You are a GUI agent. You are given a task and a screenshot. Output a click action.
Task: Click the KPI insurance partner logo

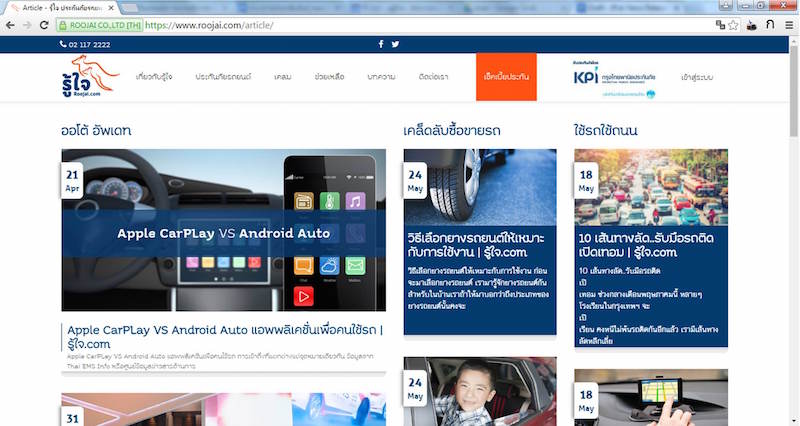click(x=614, y=79)
